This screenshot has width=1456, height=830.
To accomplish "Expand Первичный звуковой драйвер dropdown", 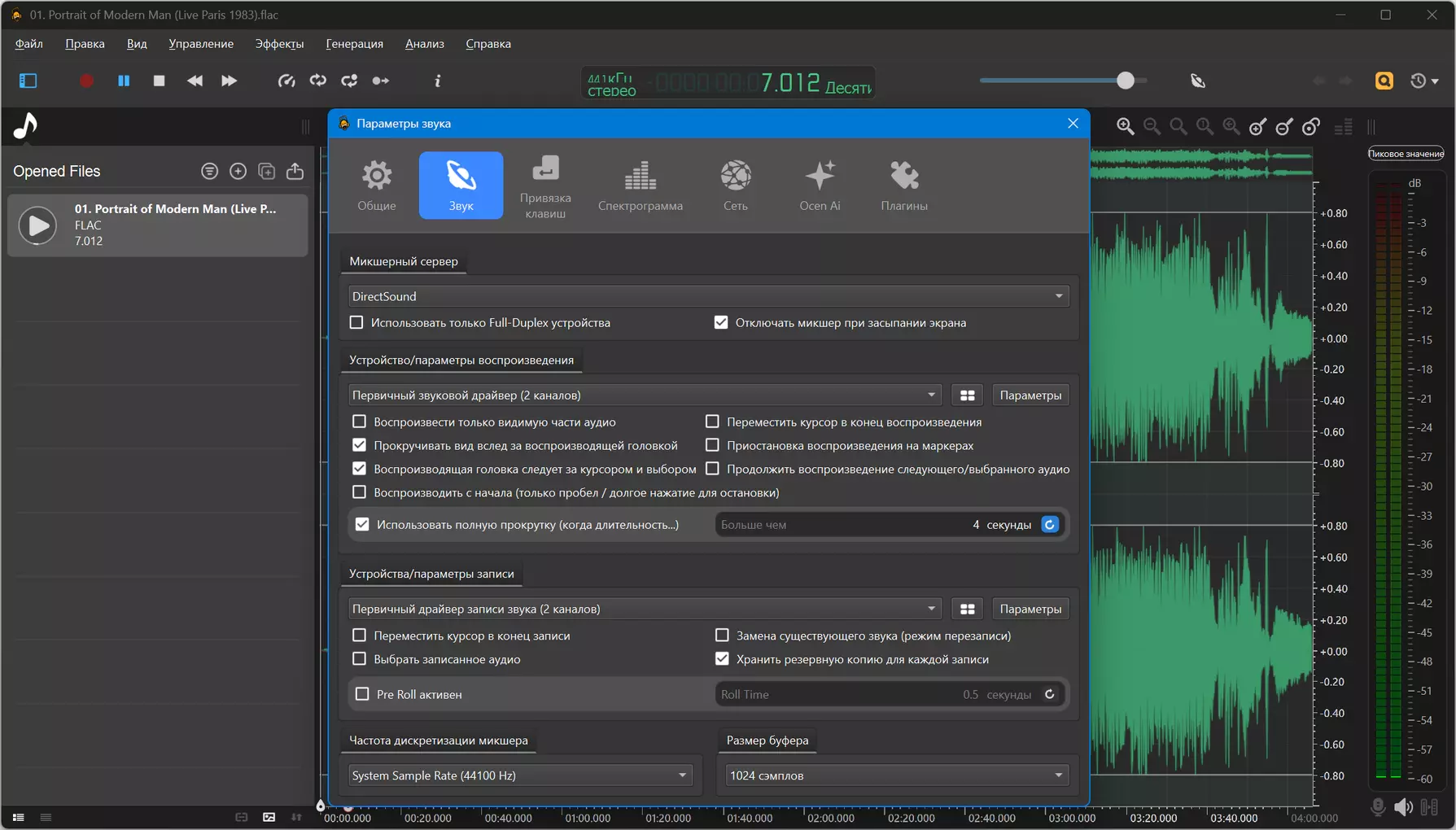I will (644, 395).
